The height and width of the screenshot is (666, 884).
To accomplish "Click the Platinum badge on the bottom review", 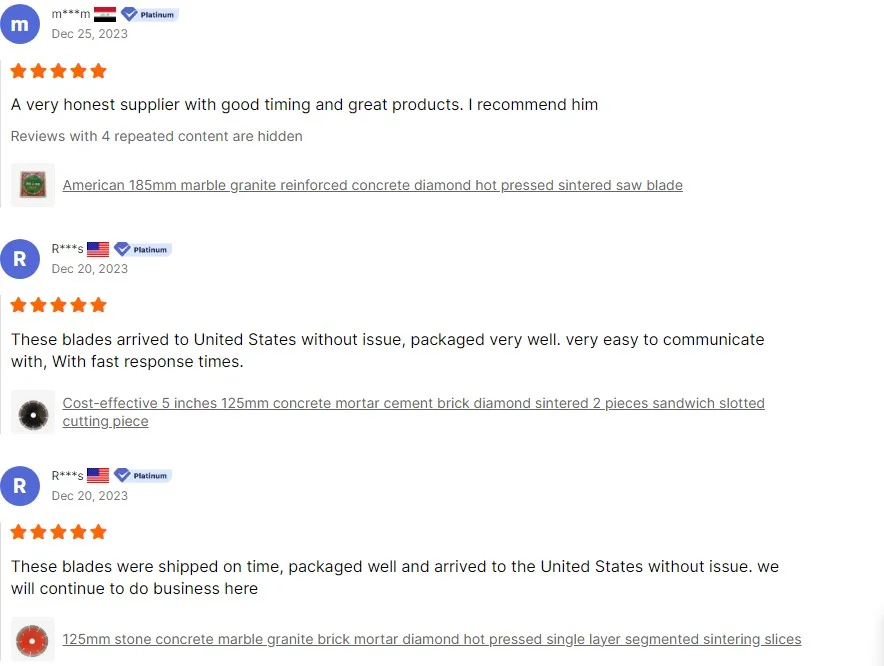I will coord(142,476).
